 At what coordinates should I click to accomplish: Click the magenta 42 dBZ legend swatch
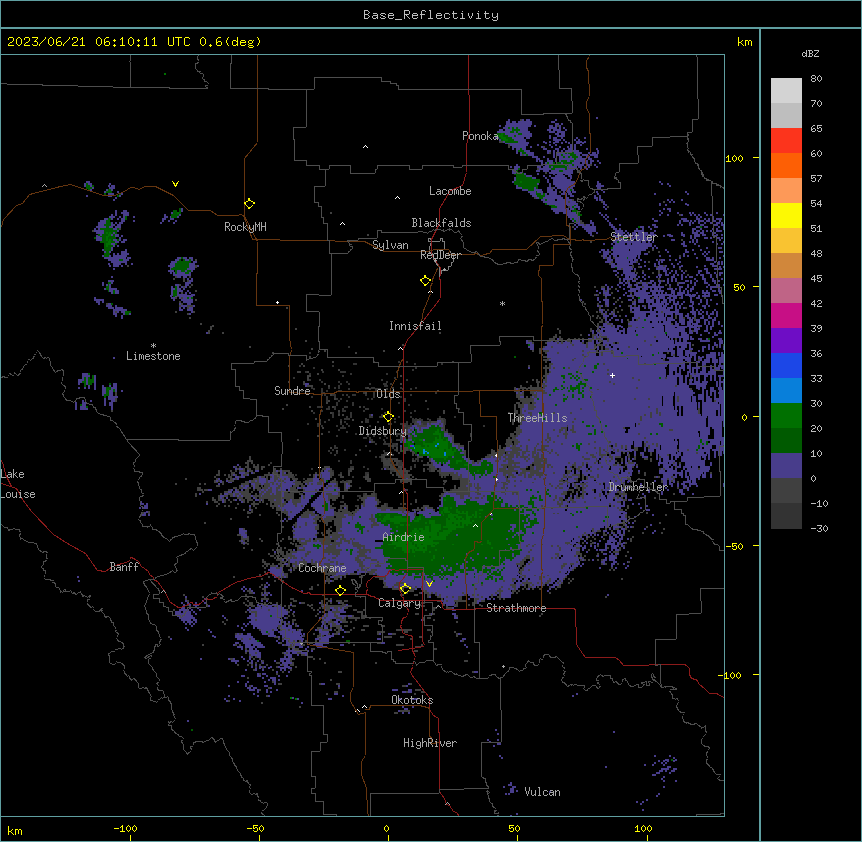pyautogui.click(x=786, y=315)
